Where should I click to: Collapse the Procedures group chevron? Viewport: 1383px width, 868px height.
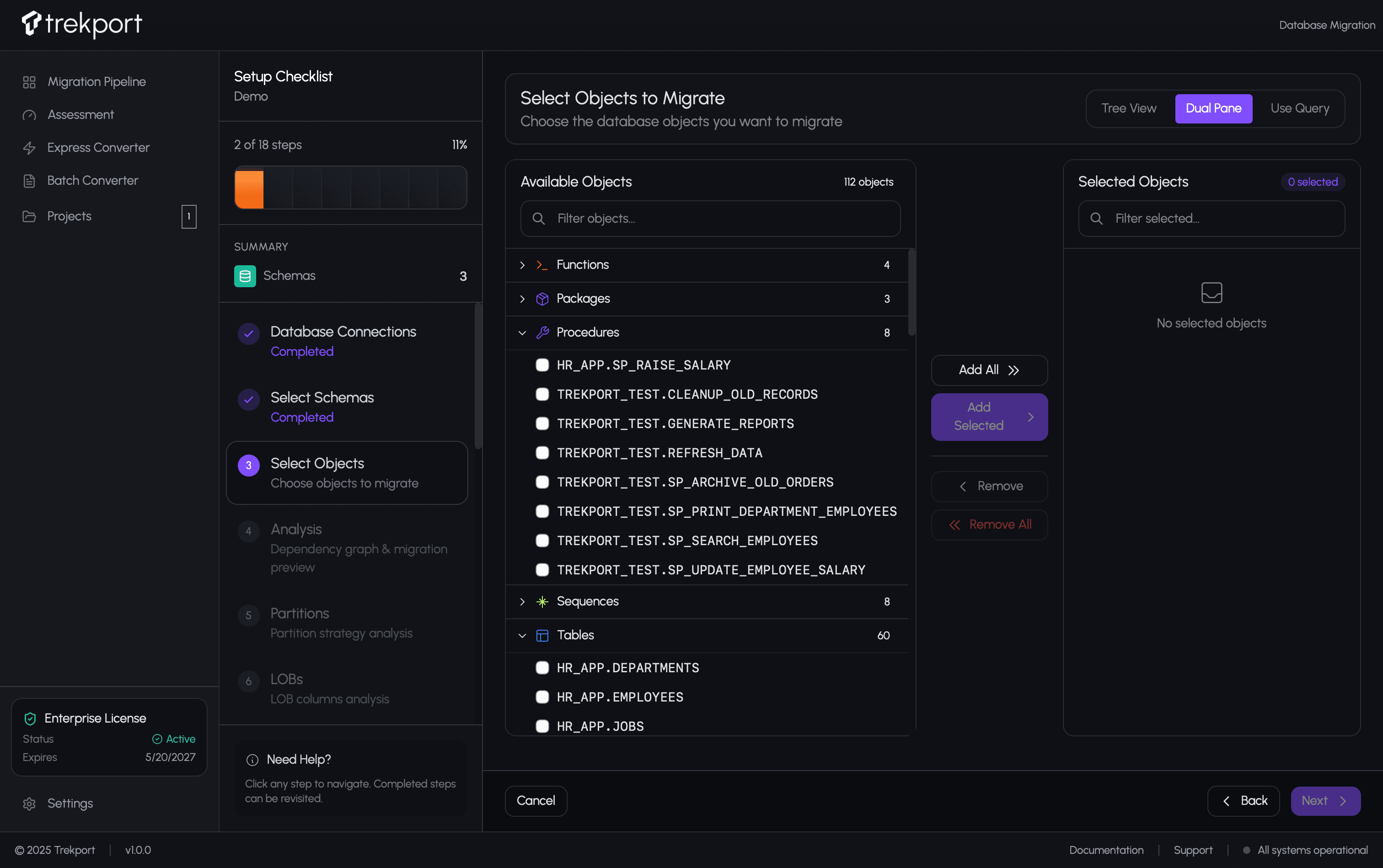pos(522,333)
